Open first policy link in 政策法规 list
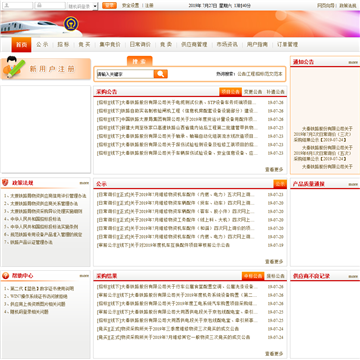The width and height of the screenshot is (360, 360). point(45,196)
